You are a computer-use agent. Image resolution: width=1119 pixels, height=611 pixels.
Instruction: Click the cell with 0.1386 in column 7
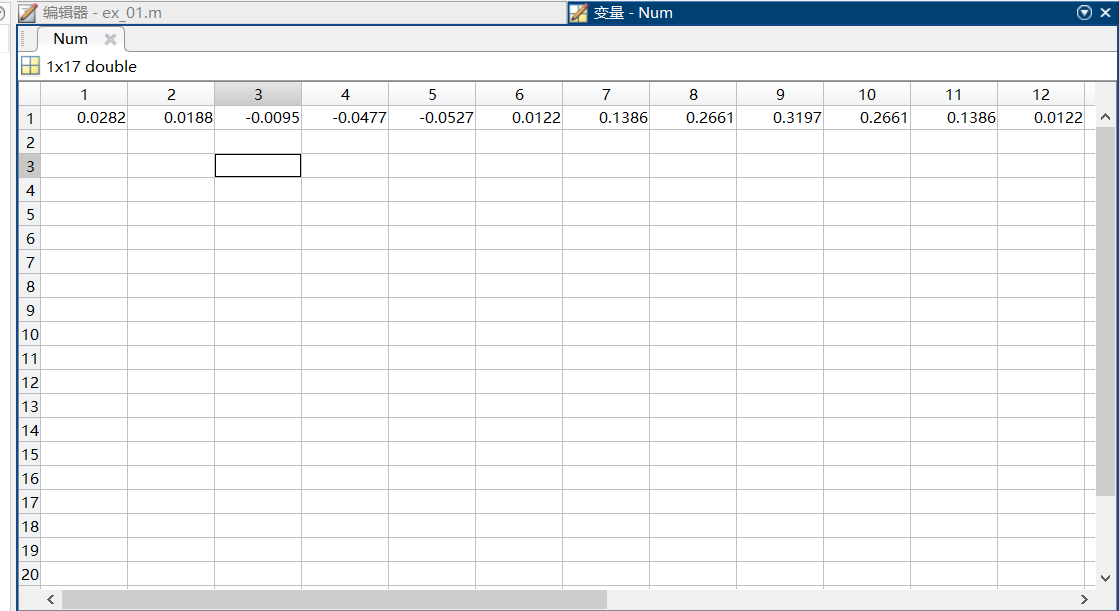coord(607,118)
